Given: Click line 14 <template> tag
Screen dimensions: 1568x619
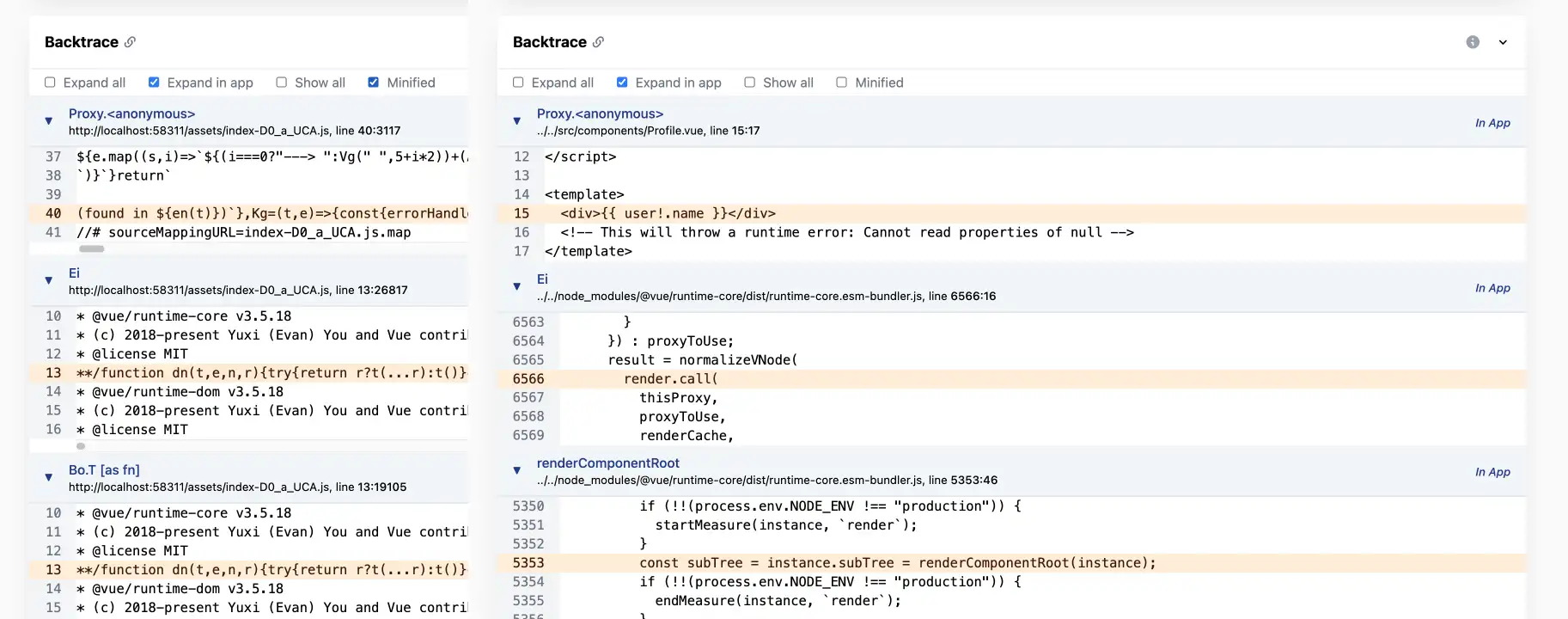Looking at the screenshot, I should coord(584,194).
